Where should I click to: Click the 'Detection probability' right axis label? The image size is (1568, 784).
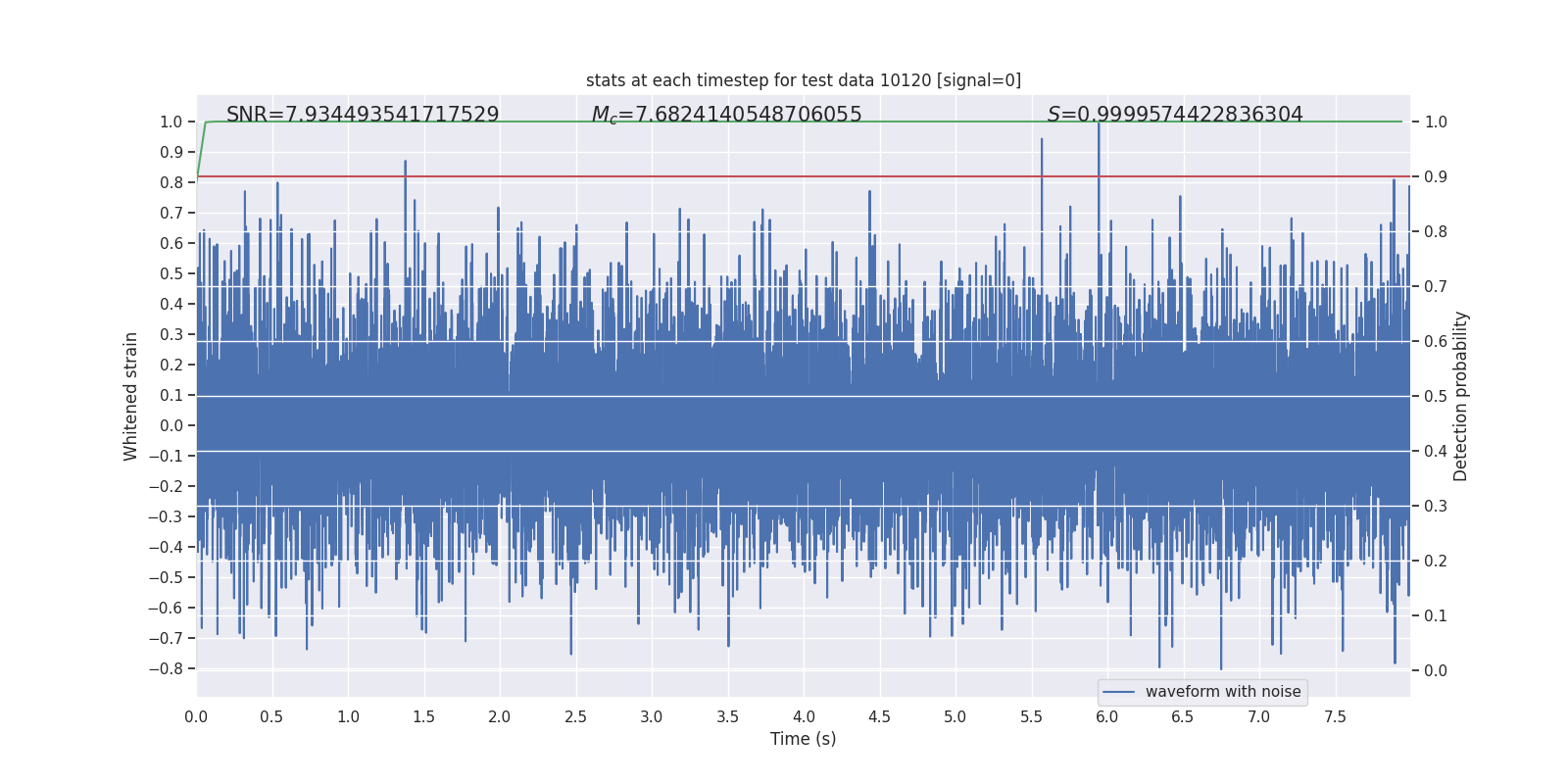click(x=1461, y=396)
